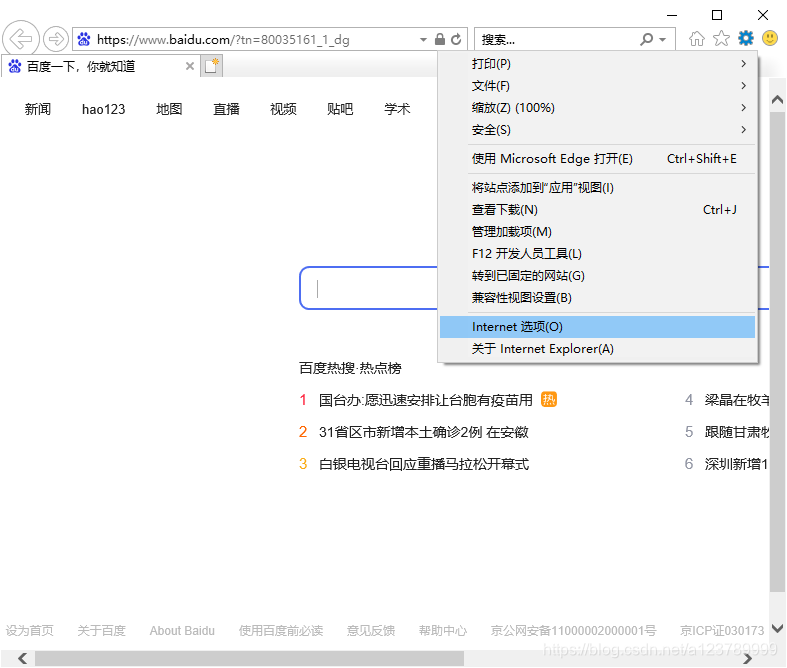Click the horizontal scrollbar left arrow
Image resolution: width=787 pixels, height=668 pixels.
coord(23,658)
